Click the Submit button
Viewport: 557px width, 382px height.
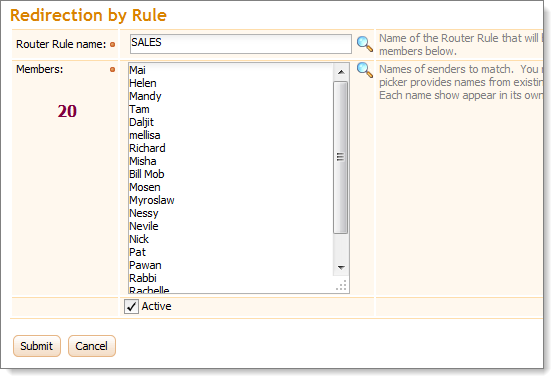point(37,346)
